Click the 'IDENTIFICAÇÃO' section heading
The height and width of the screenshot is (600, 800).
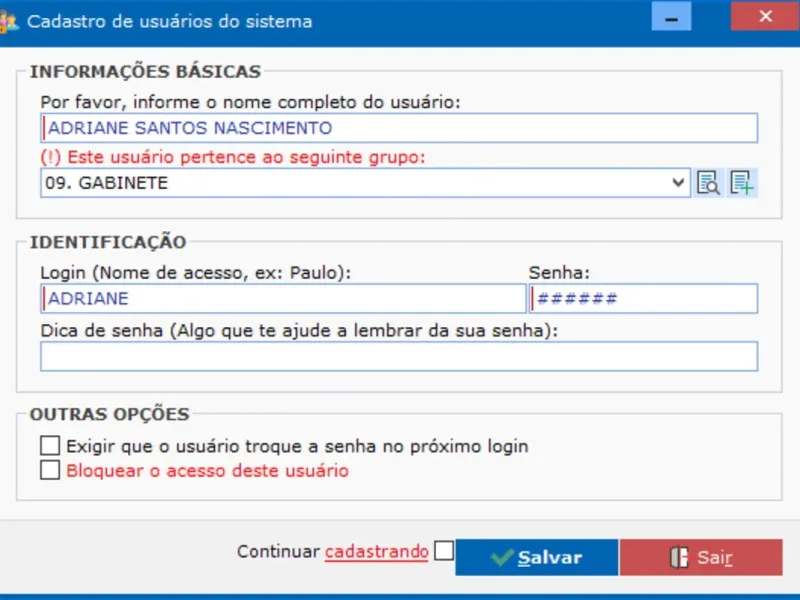pos(108,242)
